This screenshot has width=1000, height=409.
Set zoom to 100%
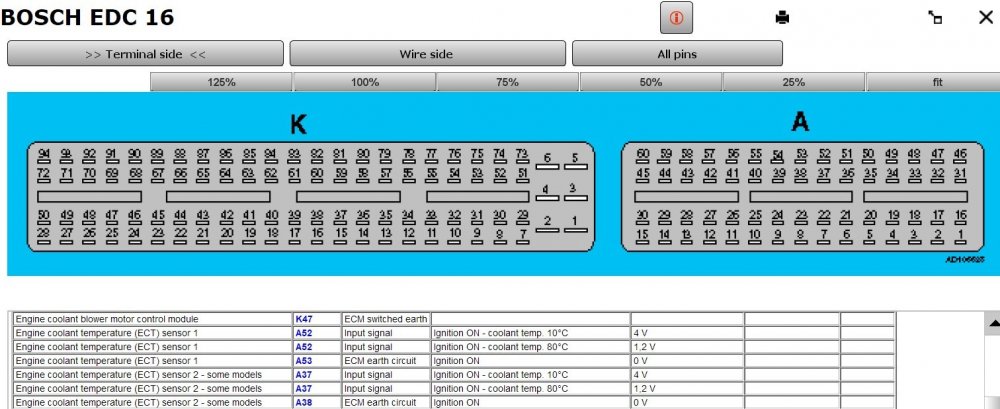[365, 82]
